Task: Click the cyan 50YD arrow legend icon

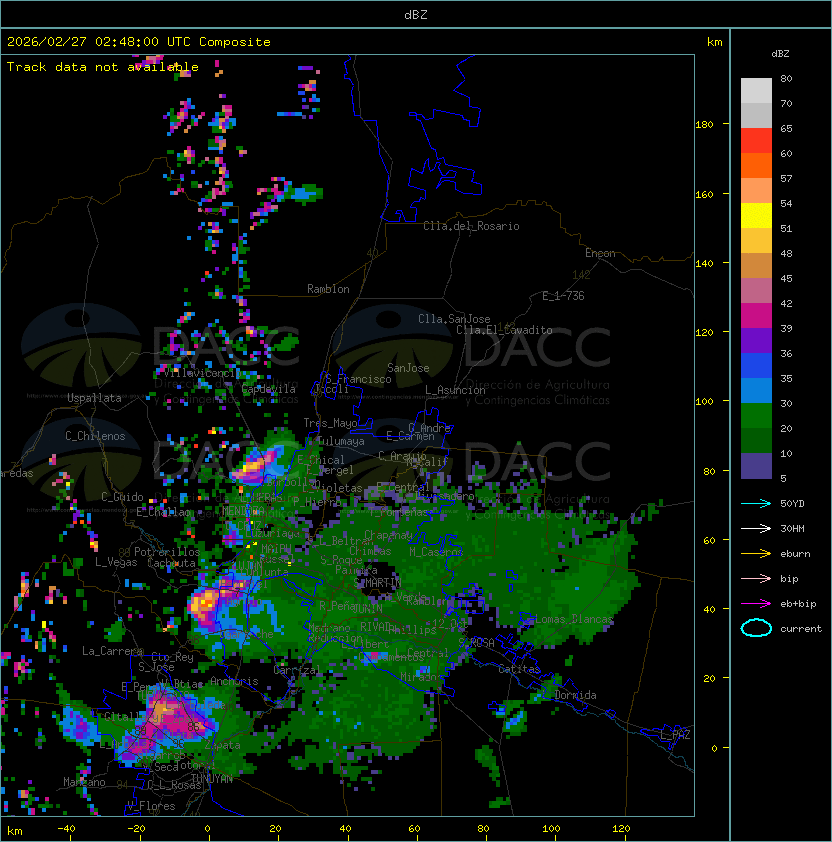Action: tap(756, 503)
